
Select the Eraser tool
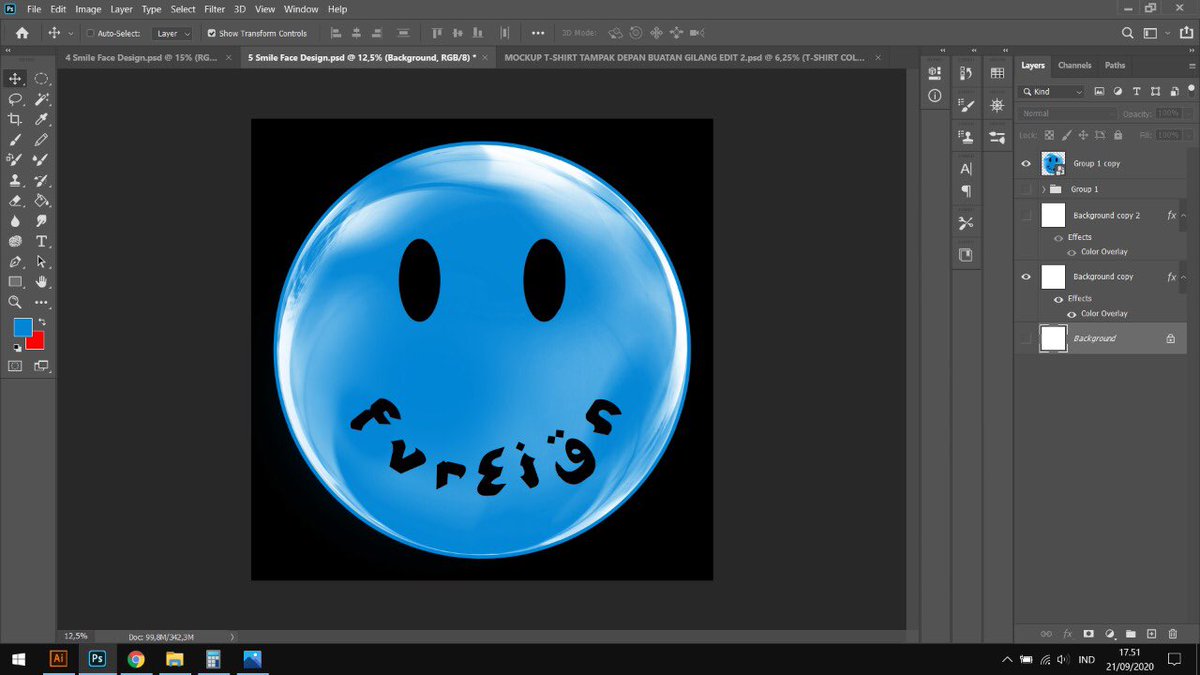(15, 201)
